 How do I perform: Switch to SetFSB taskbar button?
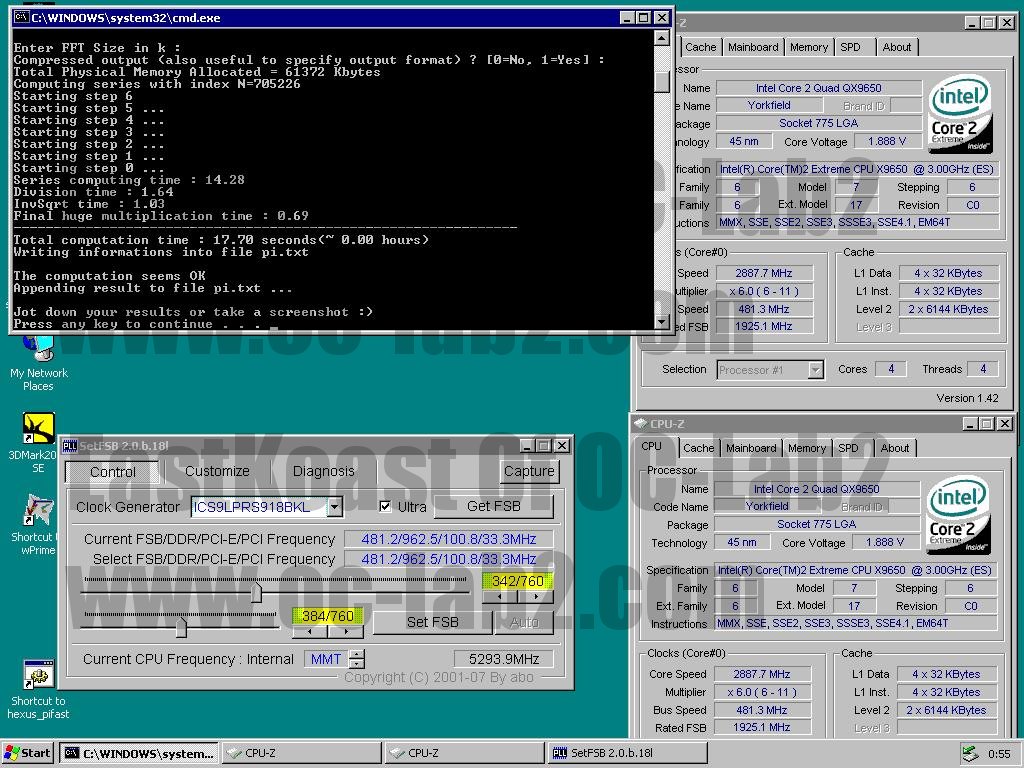pyautogui.click(x=628, y=753)
